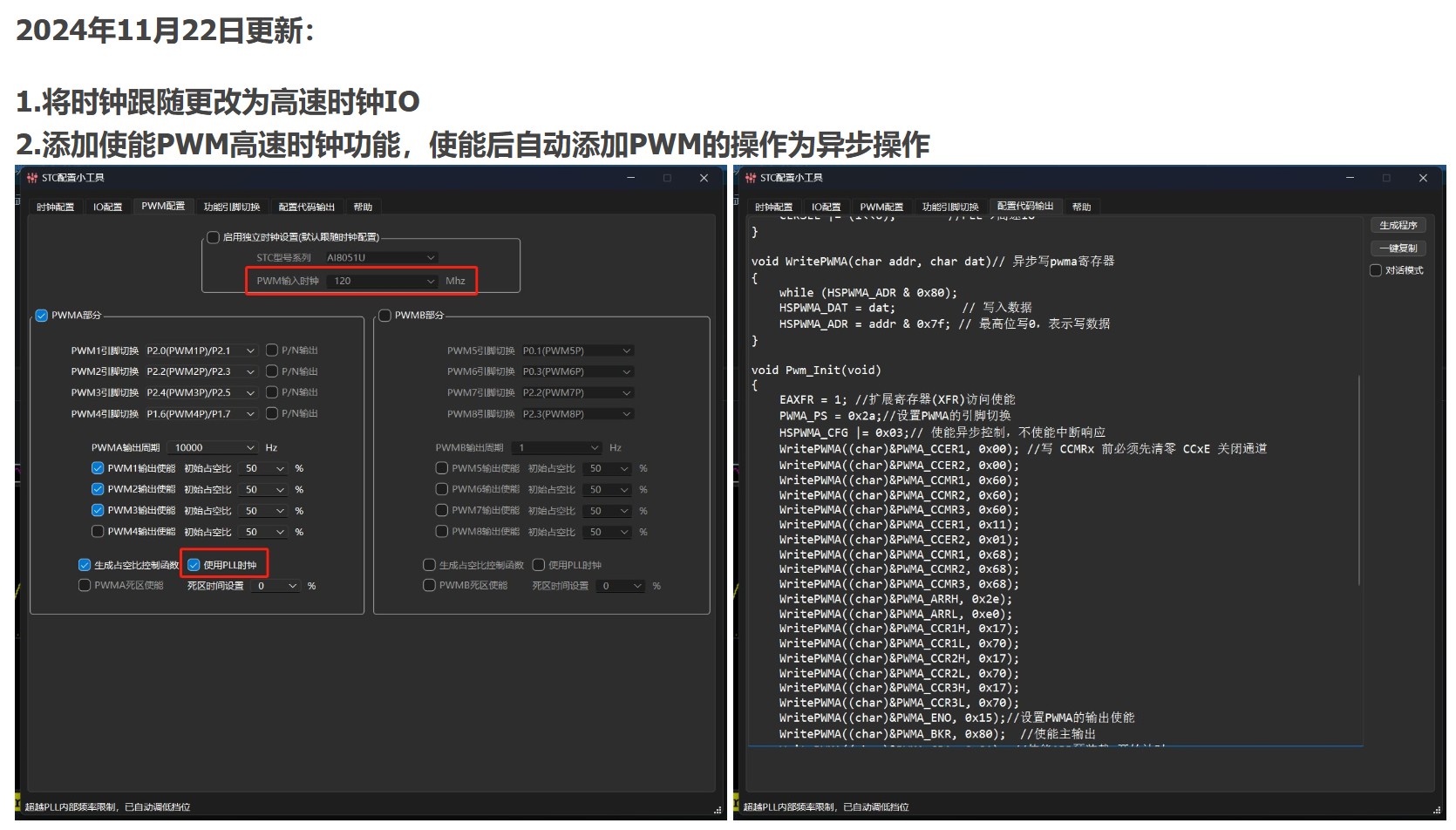Close the right STC配置小工具 window
The height and width of the screenshot is (830, 1456).
tap(1423, 178)
